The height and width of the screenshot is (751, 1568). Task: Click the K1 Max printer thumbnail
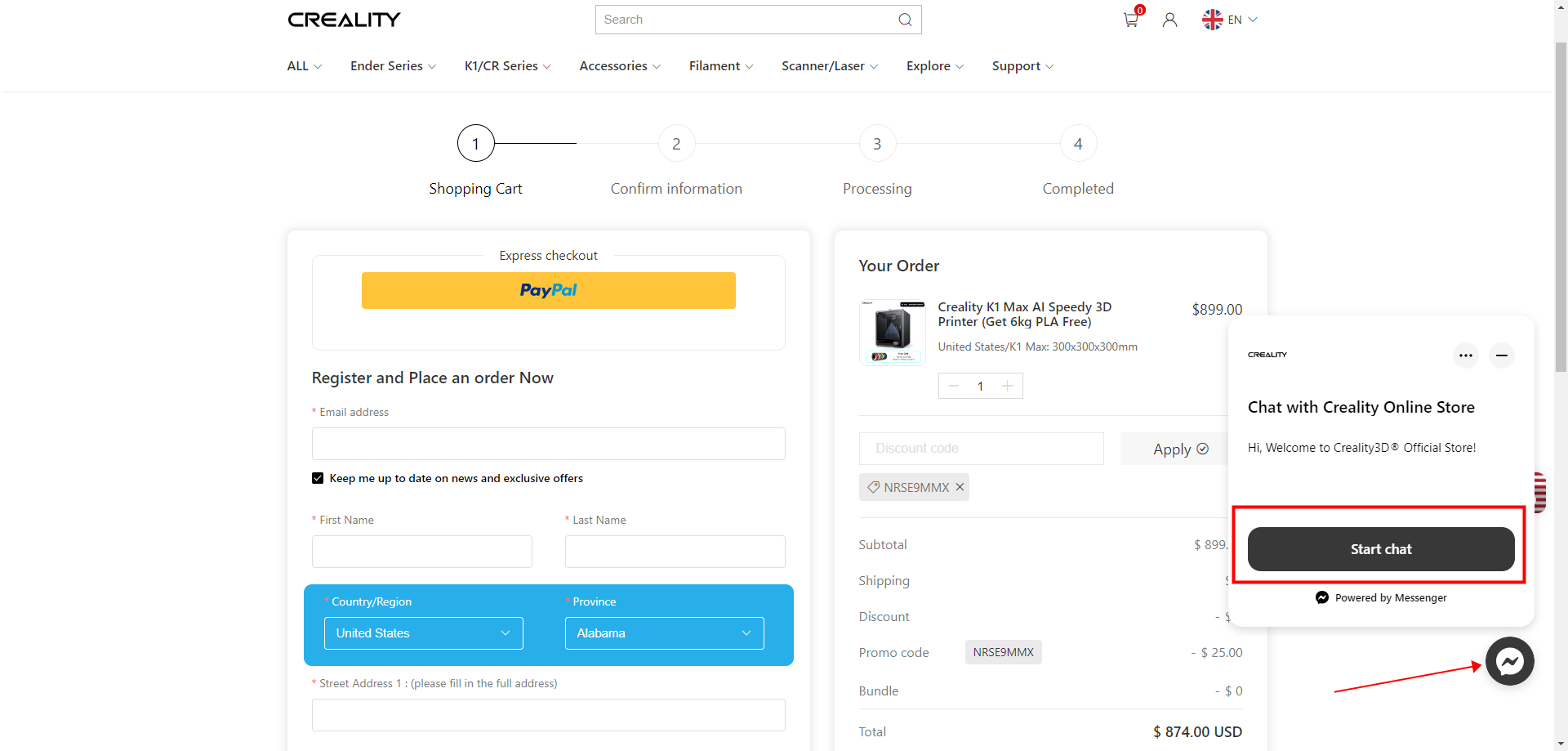[892, 333]
